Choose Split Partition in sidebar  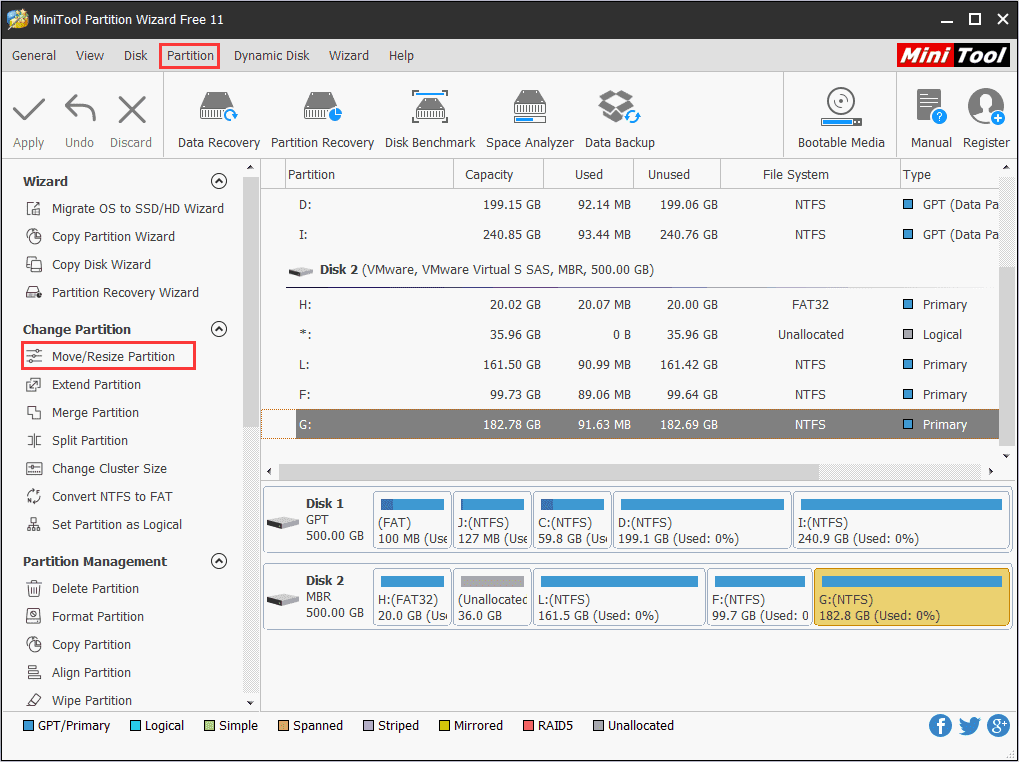click(x=77, y=440)
